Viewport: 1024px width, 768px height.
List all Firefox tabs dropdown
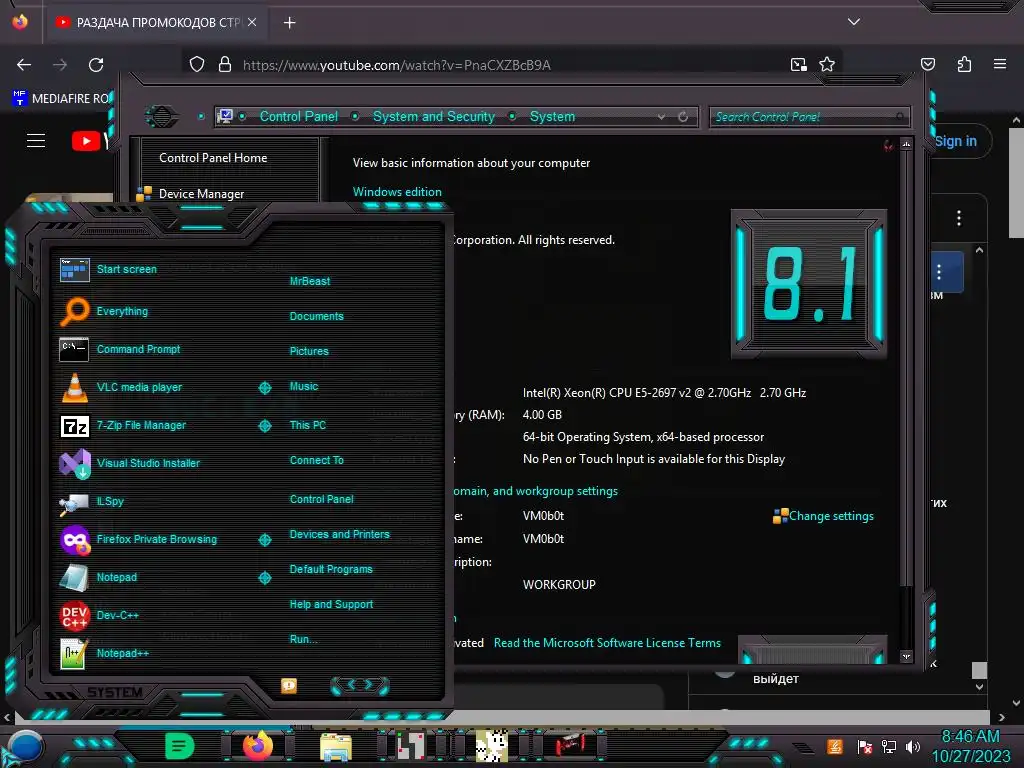coord(854,22)
